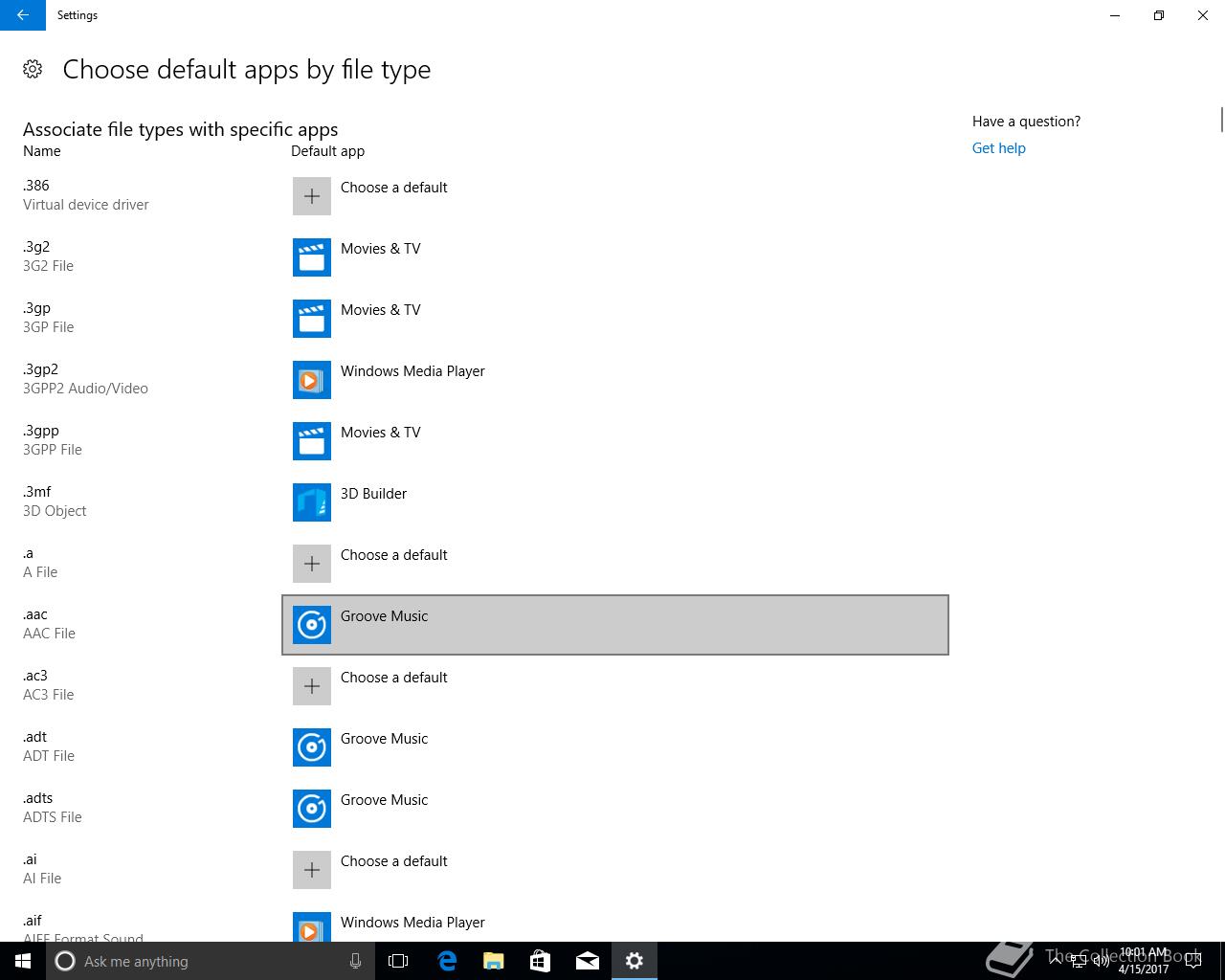Image resolution: width=1225 pixels, height=980 pixels.
Task: Click the plus icon for .ac3 file type
Action: pos(312,686)
